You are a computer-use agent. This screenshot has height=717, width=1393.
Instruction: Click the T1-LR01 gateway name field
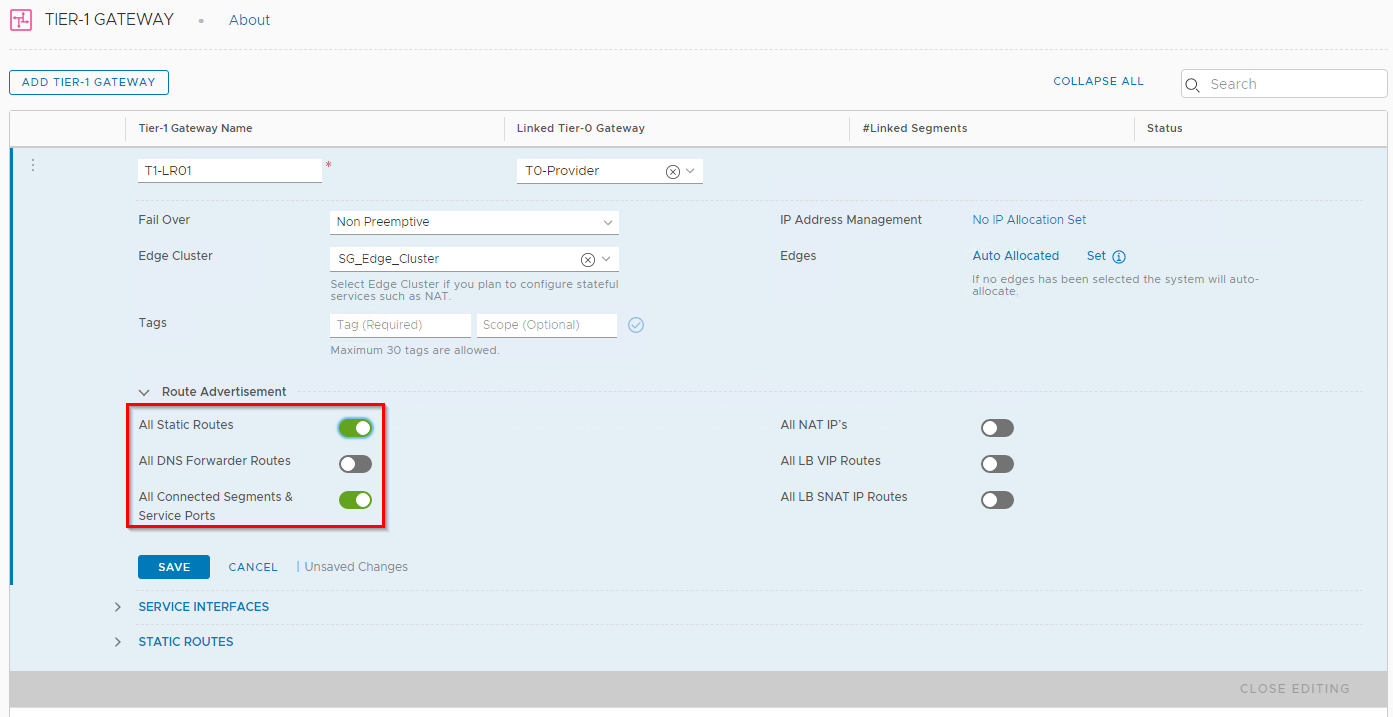[x=230, y=171]
